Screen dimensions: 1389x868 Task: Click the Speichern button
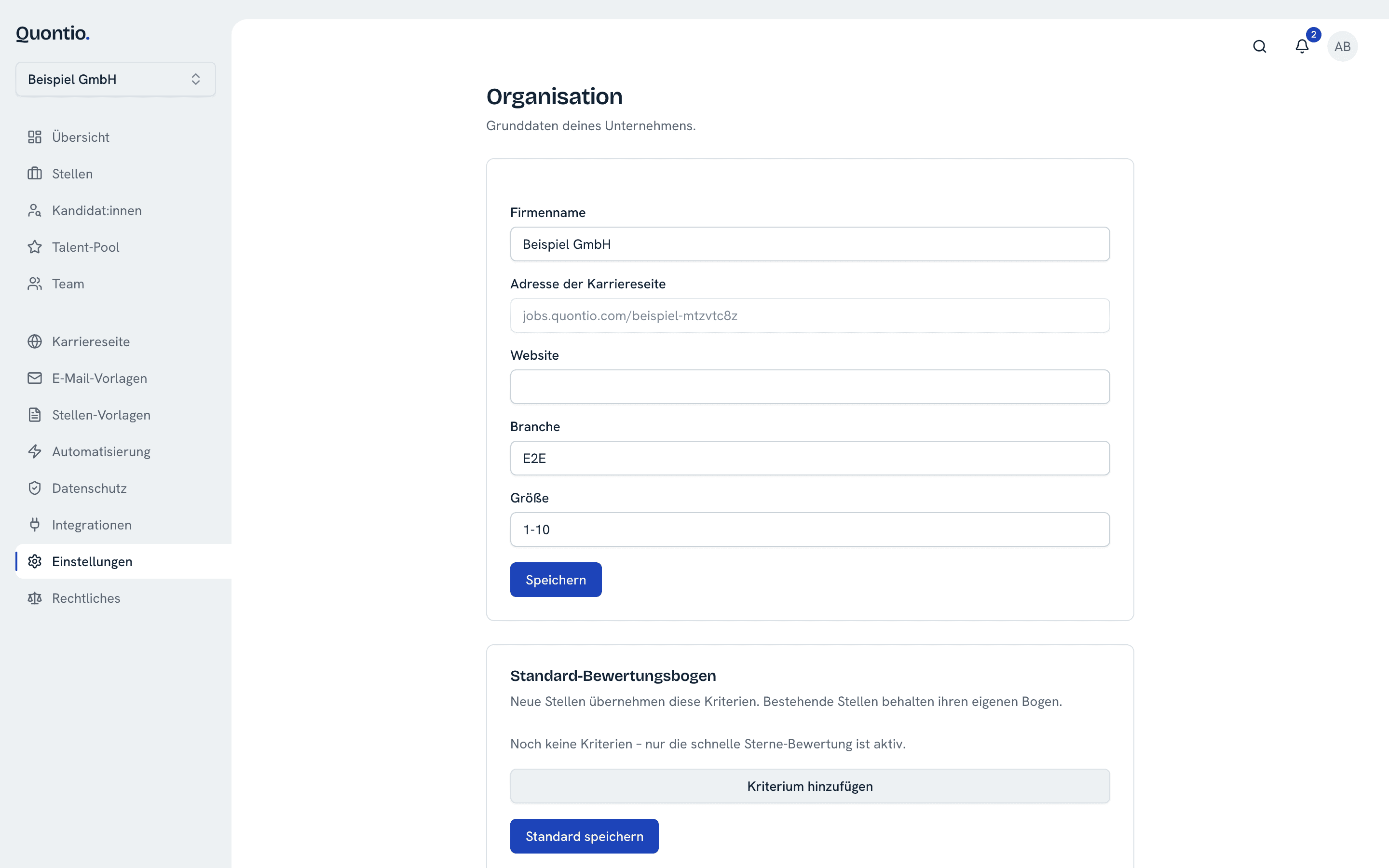coord(556,580)
